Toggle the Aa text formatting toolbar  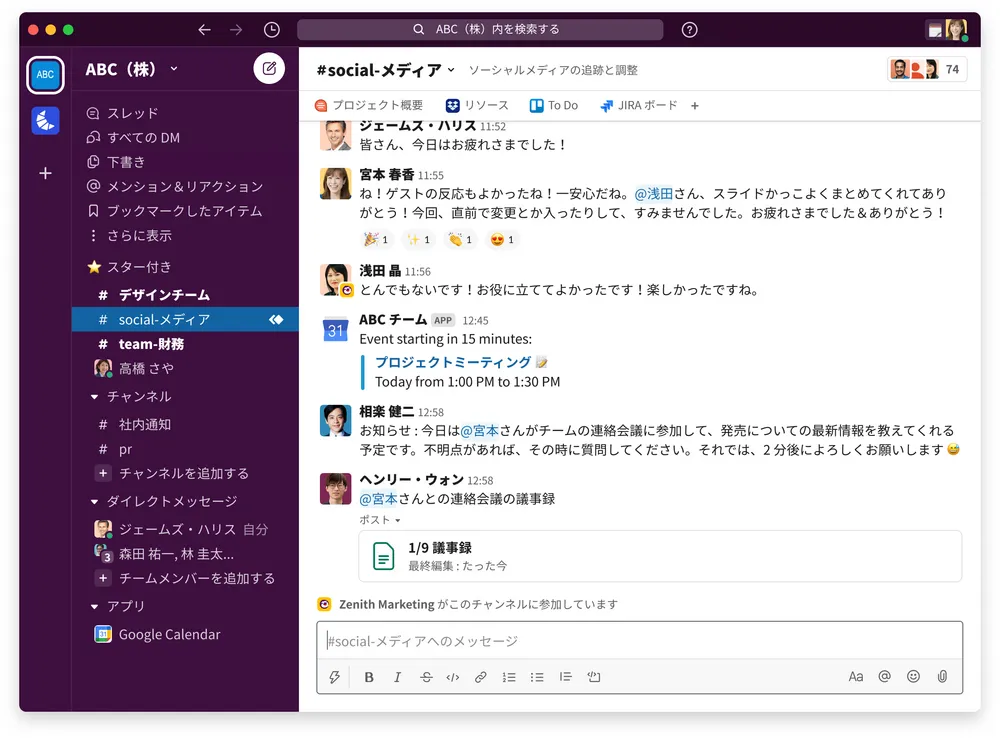(x=856, y=677)
